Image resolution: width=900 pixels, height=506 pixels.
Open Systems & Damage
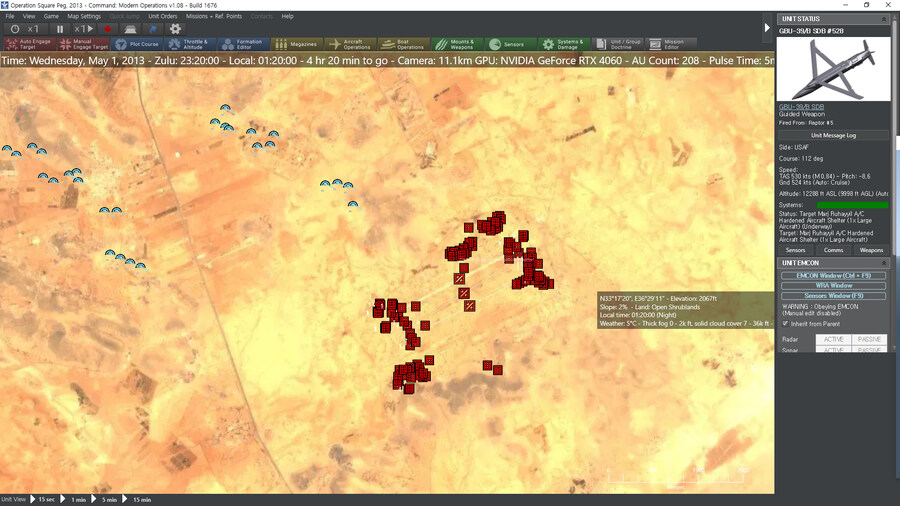(564, 44)
